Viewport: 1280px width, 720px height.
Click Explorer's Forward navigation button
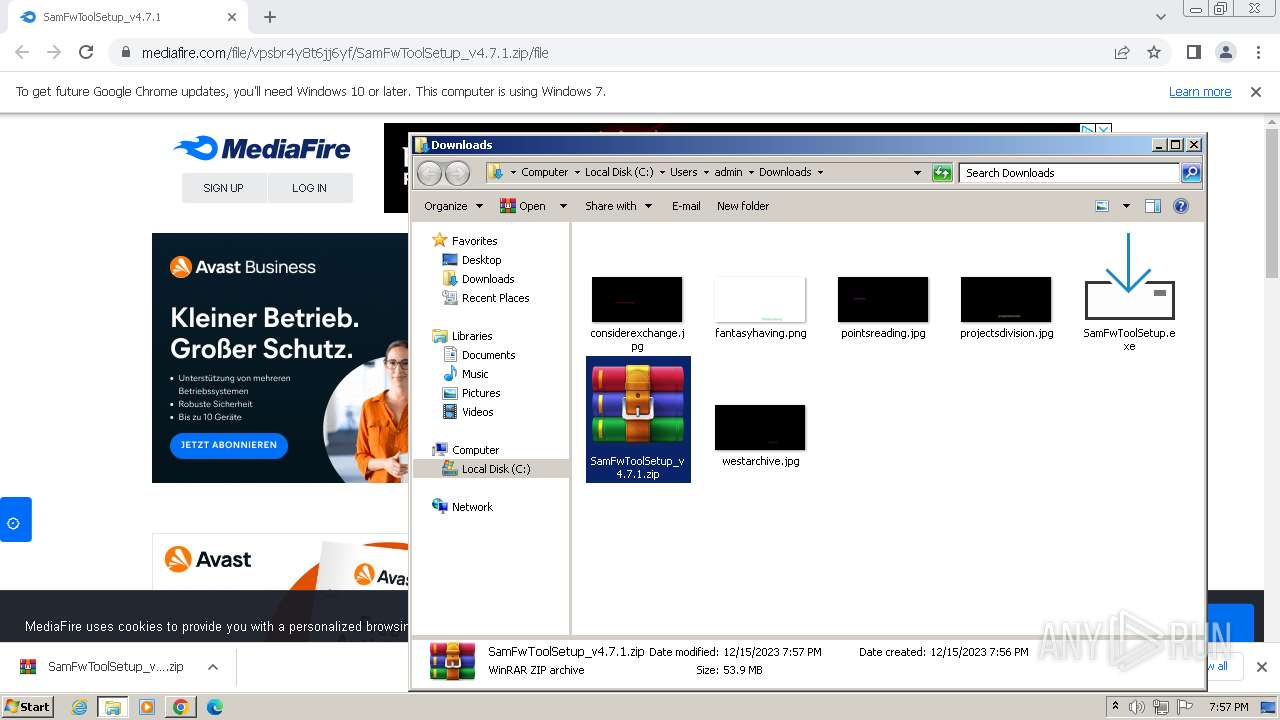(457, 173)
